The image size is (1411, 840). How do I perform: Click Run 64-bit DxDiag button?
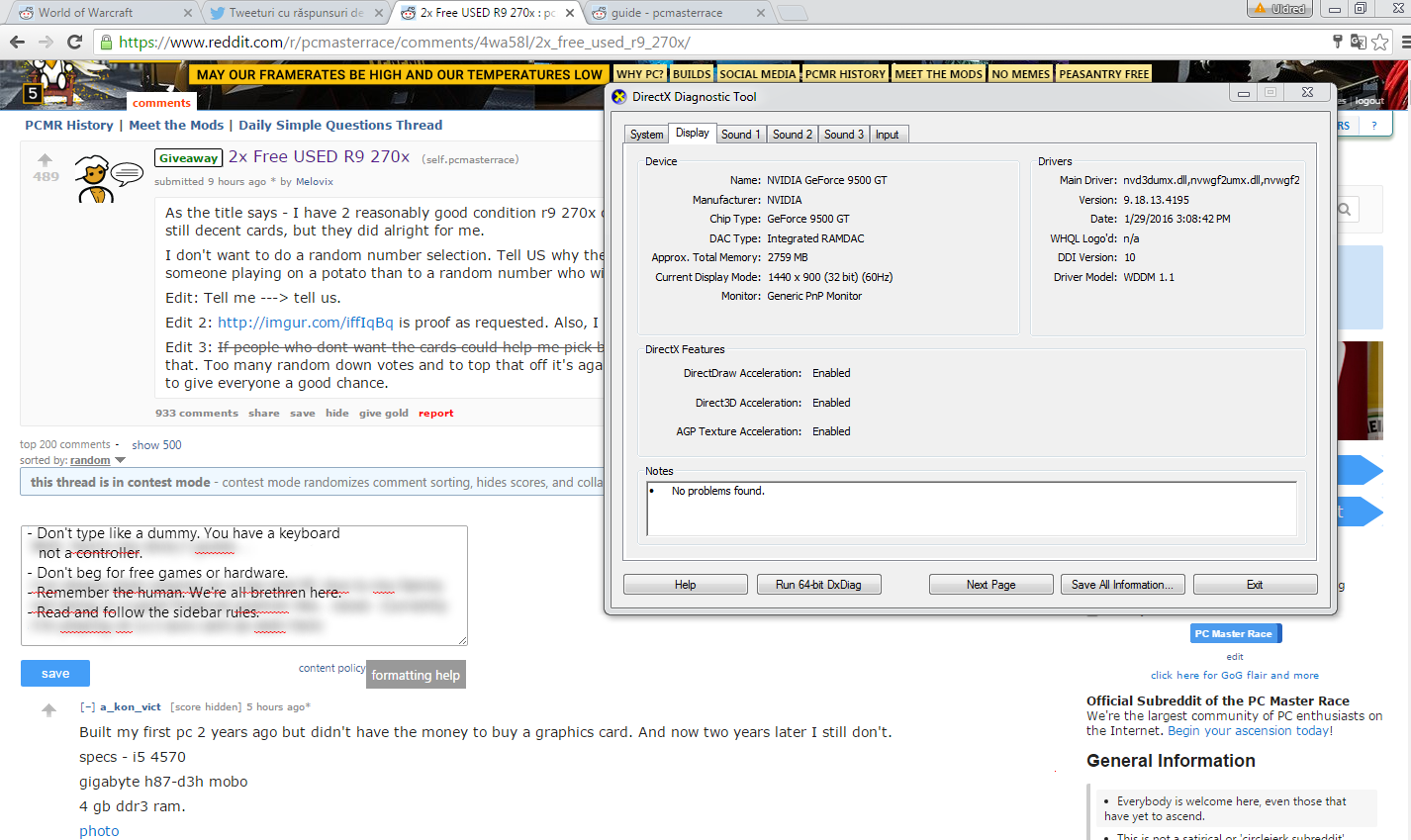tap(818, 585)
